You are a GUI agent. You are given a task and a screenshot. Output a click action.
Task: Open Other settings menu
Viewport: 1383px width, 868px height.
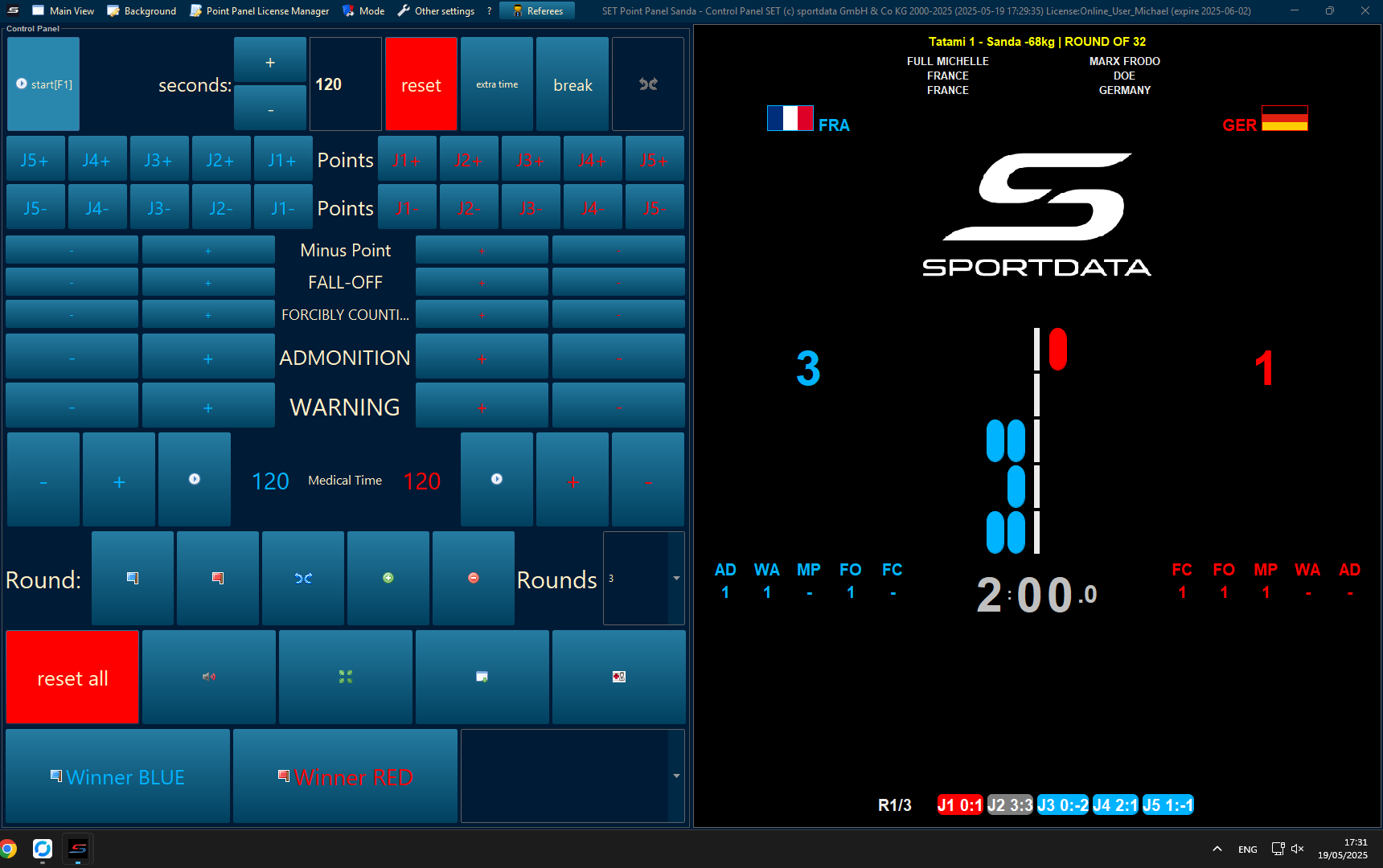(436, 10)
